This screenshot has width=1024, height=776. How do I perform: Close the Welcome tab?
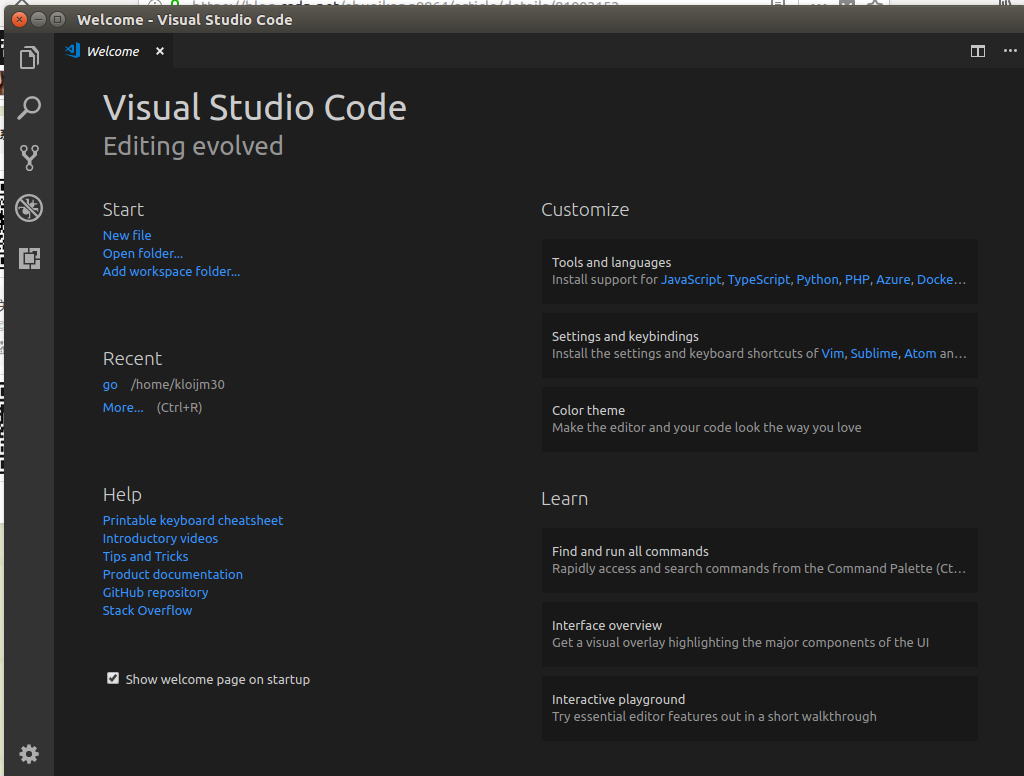pyautogui.click(x=160, y=51)
